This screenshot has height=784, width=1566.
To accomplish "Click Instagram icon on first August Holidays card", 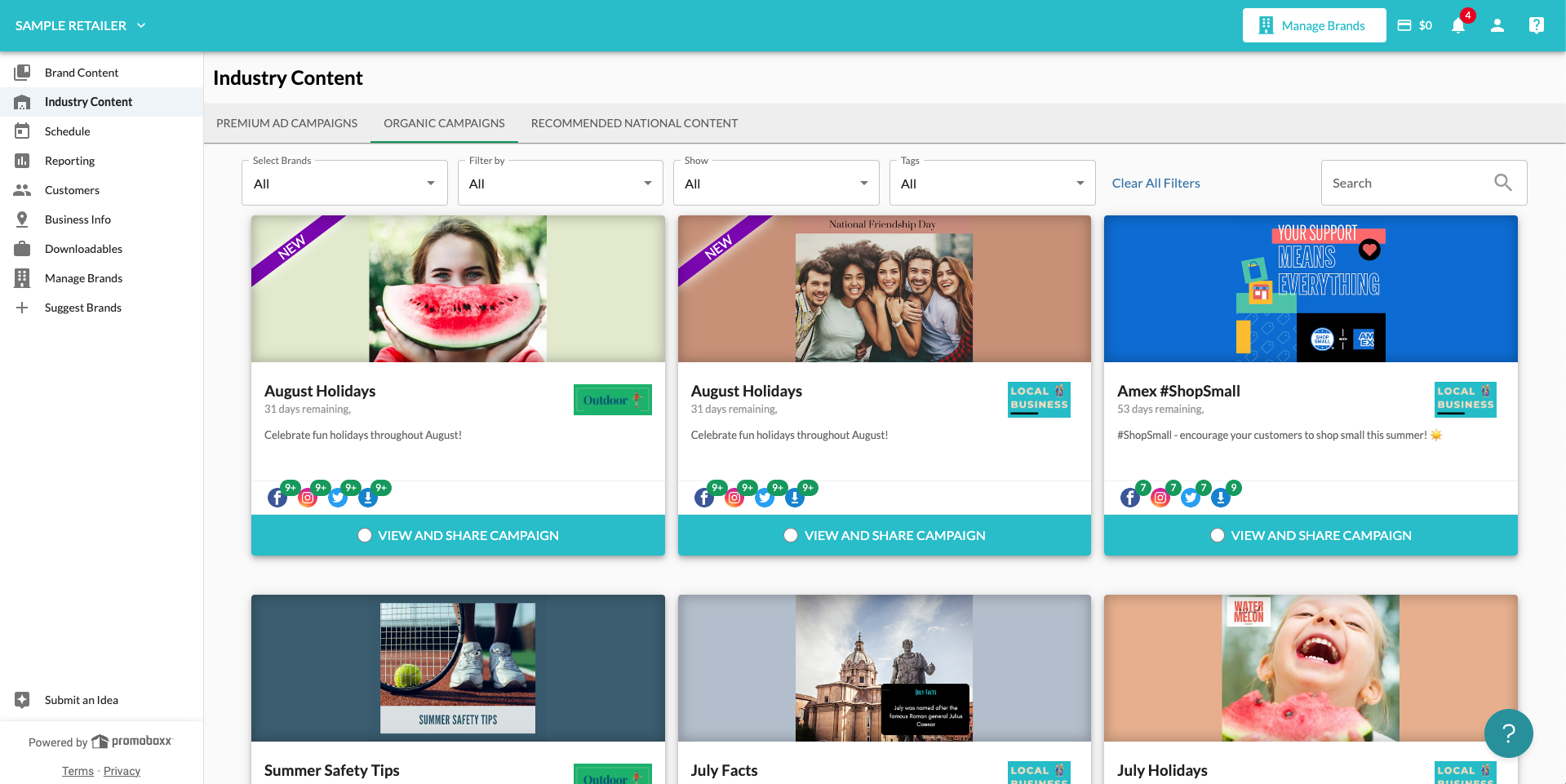I will click(308, 497).
